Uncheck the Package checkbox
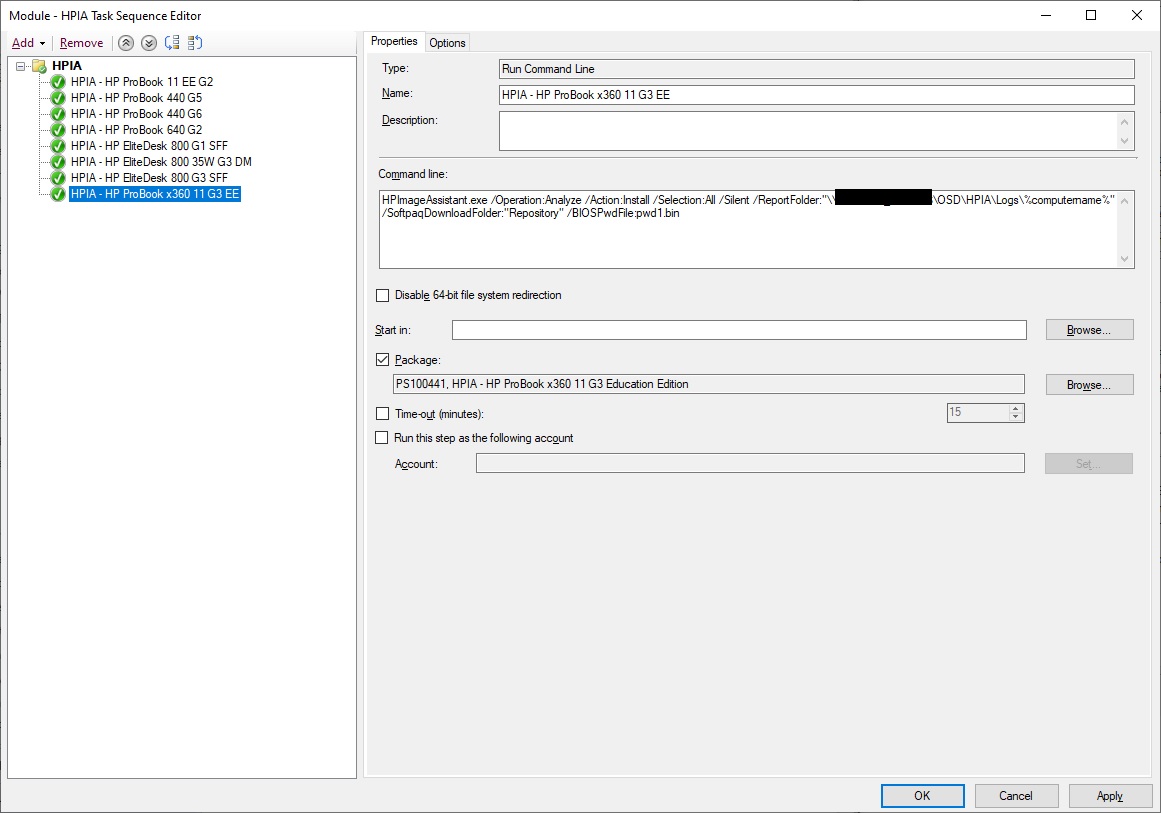 (x=382, y=359)
